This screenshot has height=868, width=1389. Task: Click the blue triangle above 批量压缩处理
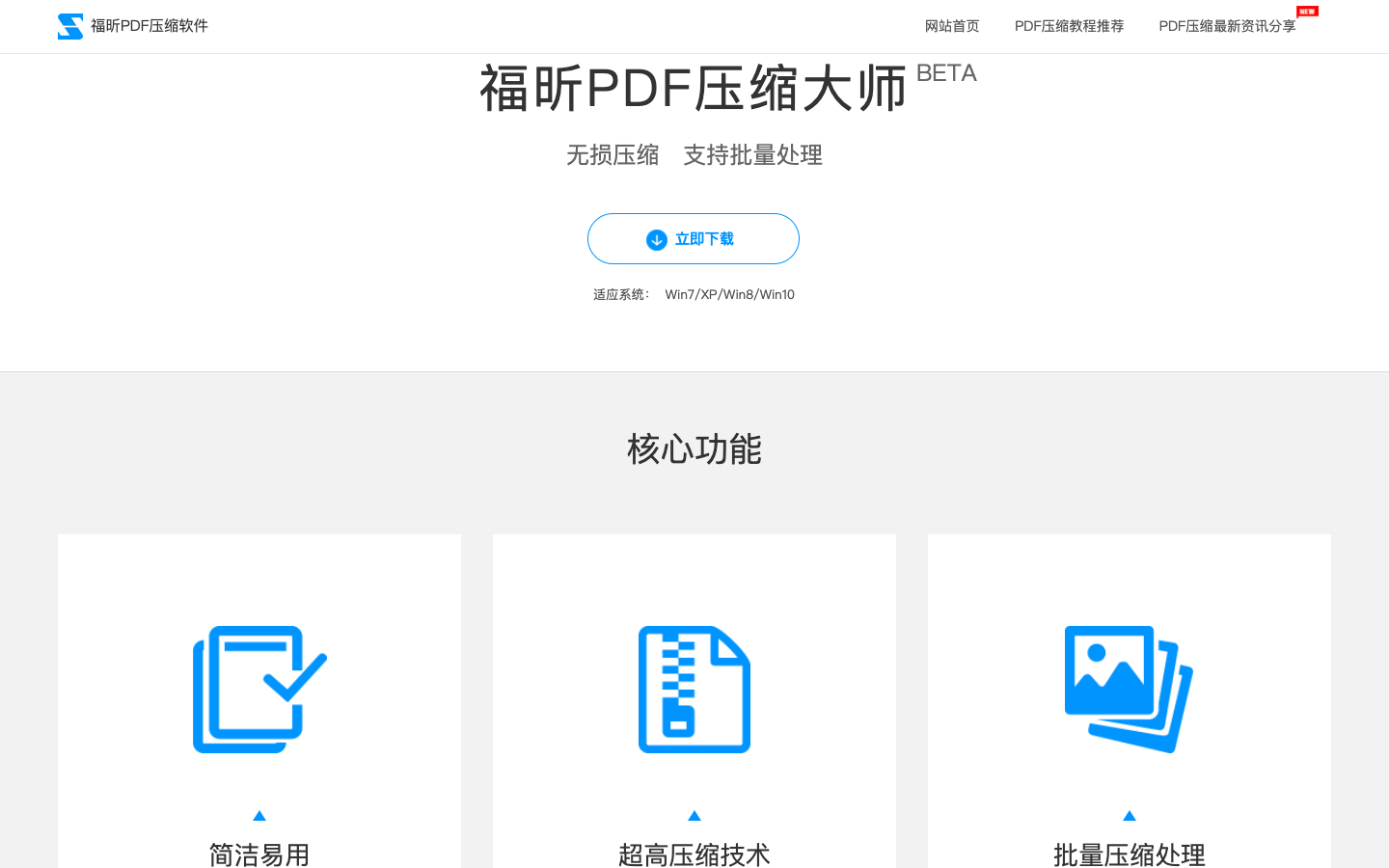point(1130,816)
